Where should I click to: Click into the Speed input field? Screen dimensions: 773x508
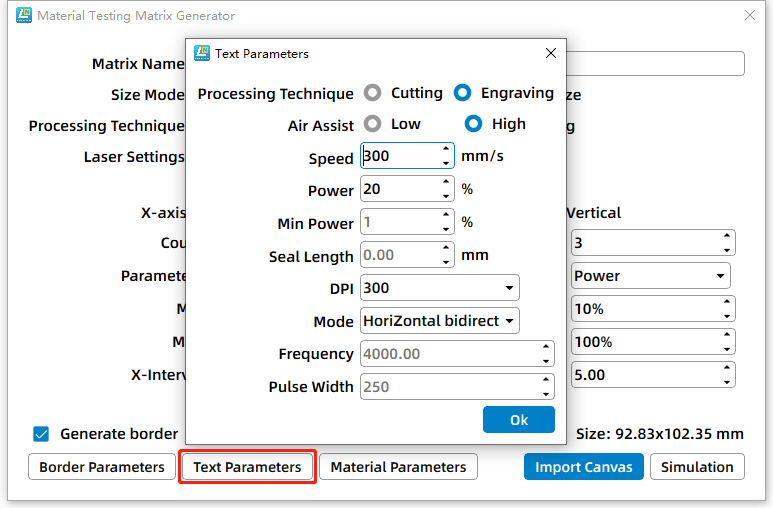[x=398, y=156]
